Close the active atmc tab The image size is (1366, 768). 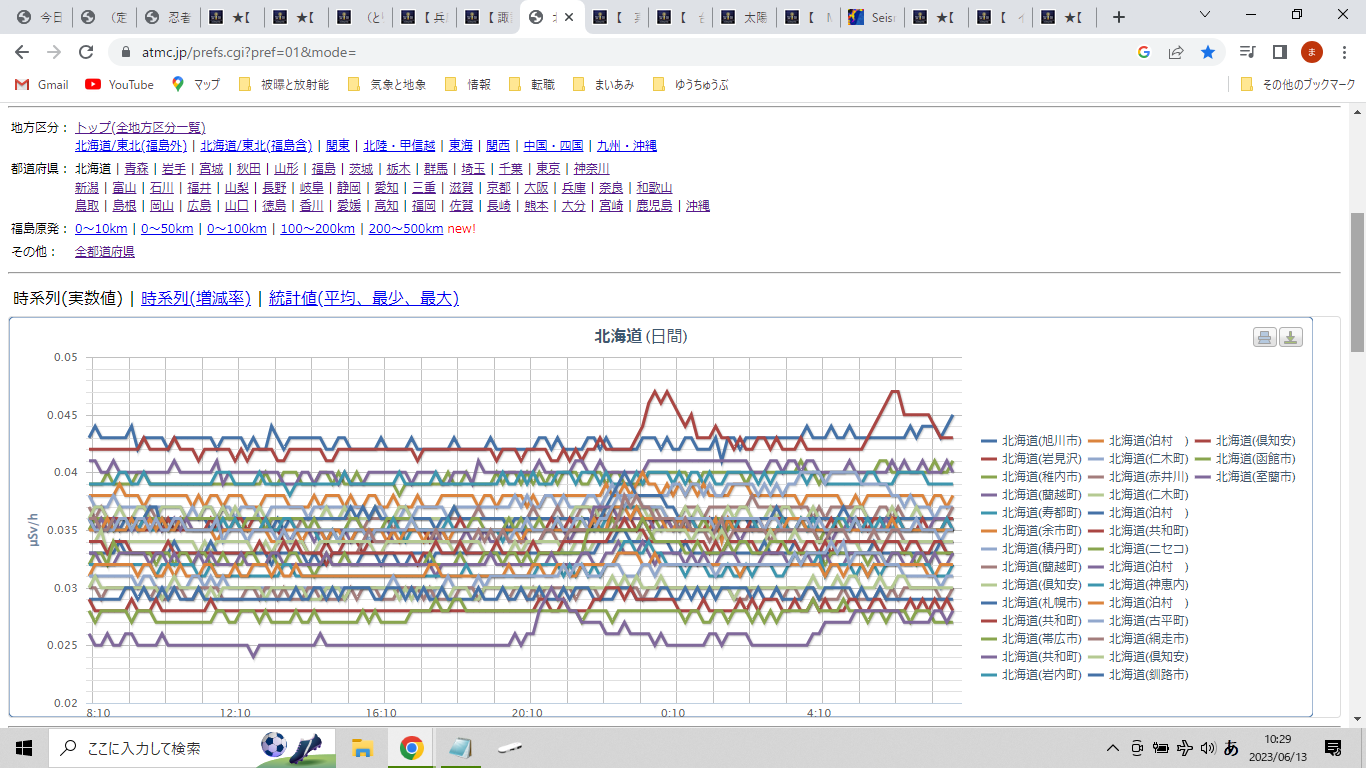pyautogui.click(x=570, y=17)
